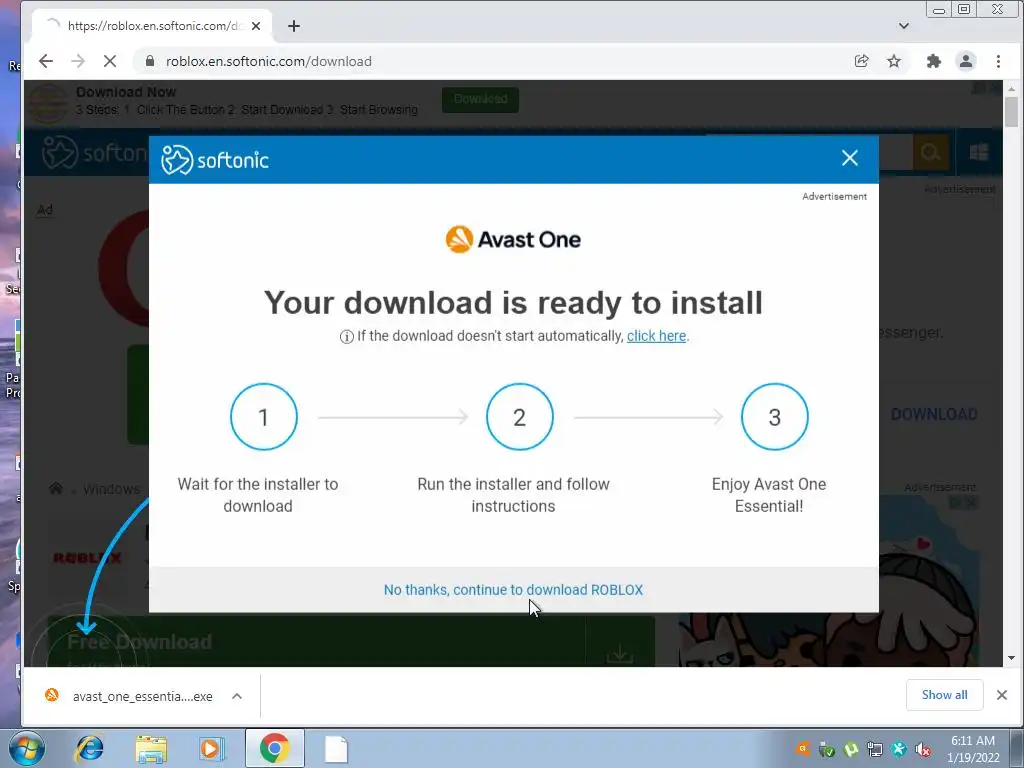This screenshot has width=1024, height=768.
Task: Open the Chrome extensions puzzle icon
Action: 934,61
